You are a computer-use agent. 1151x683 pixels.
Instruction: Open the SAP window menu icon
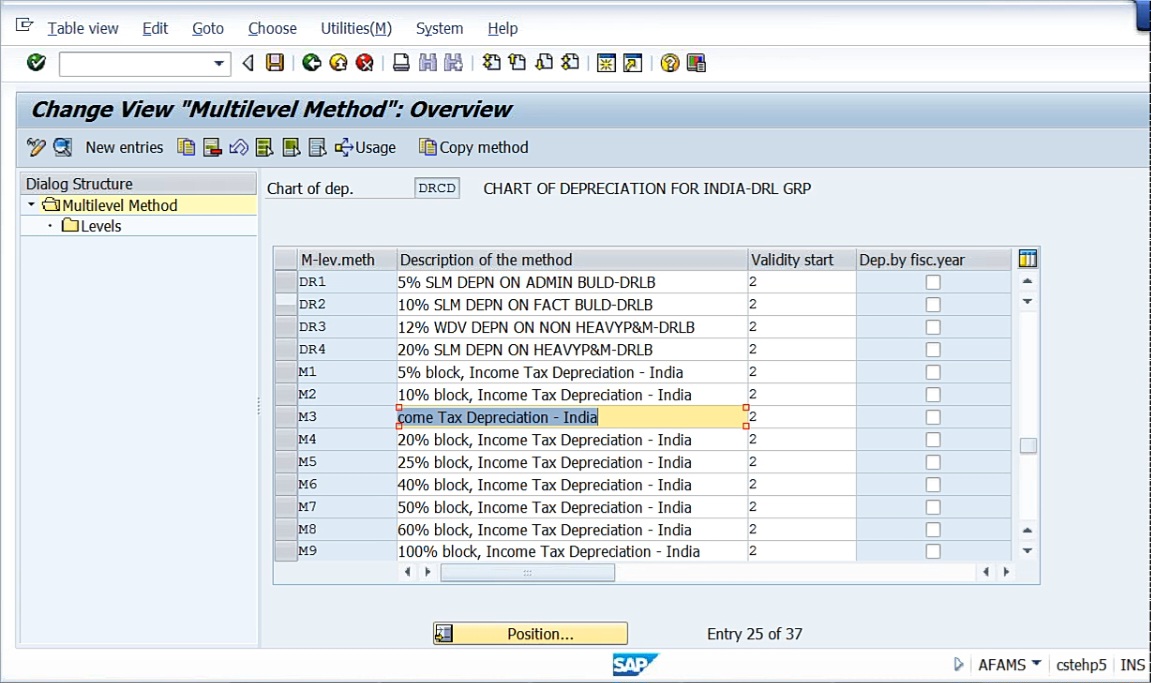24,26
